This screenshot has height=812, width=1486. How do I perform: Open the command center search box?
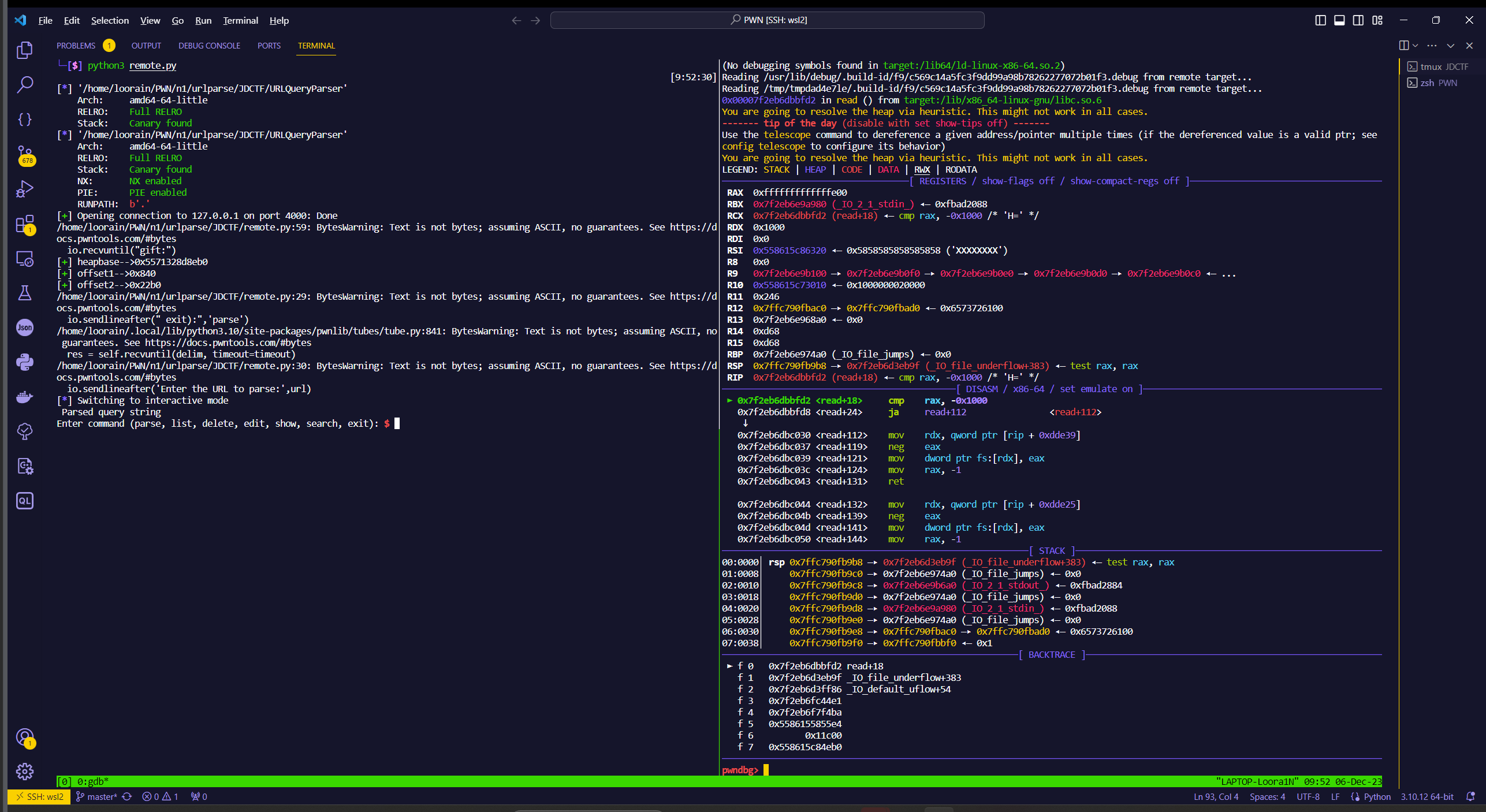pyautogui.click(x=767, y=20)
